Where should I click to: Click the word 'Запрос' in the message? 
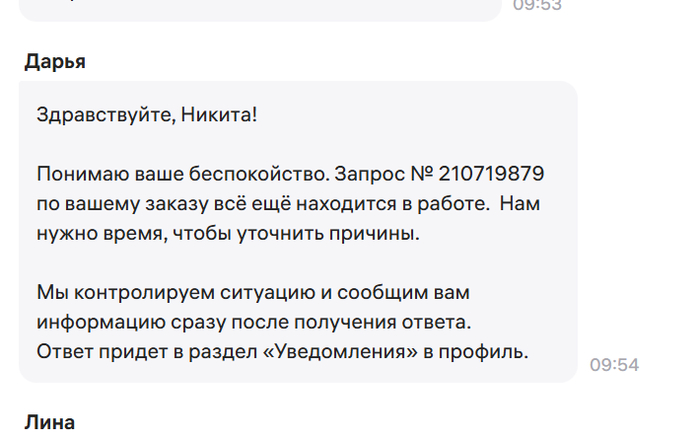coord(368,174)
